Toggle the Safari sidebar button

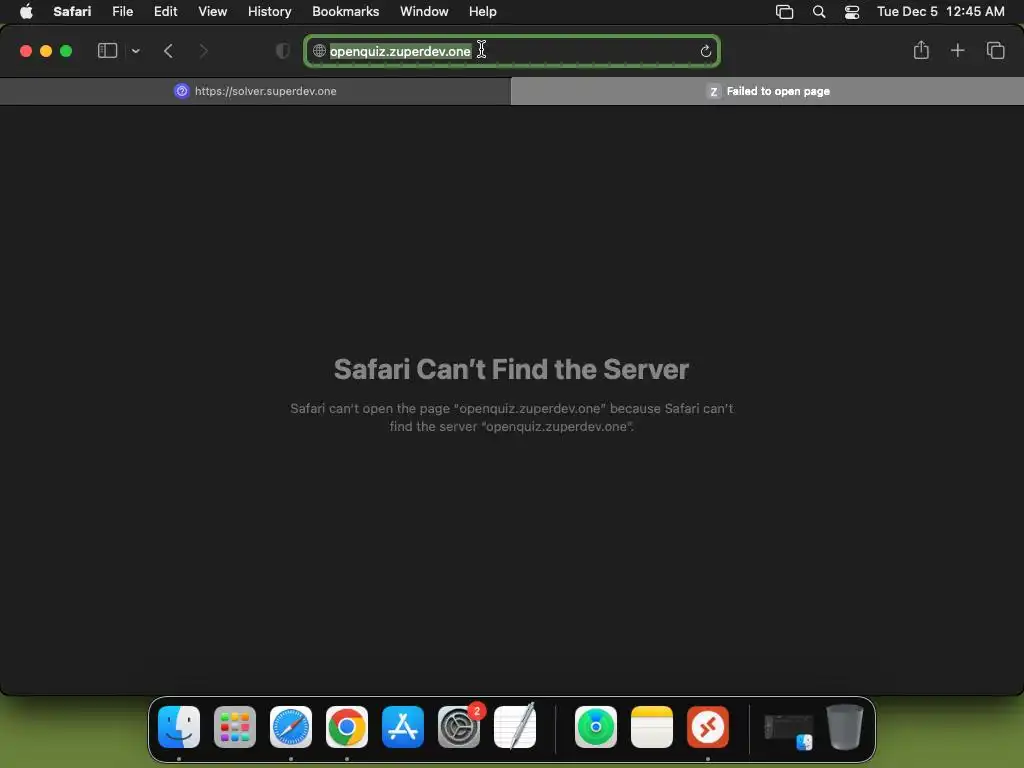point(107,51)
